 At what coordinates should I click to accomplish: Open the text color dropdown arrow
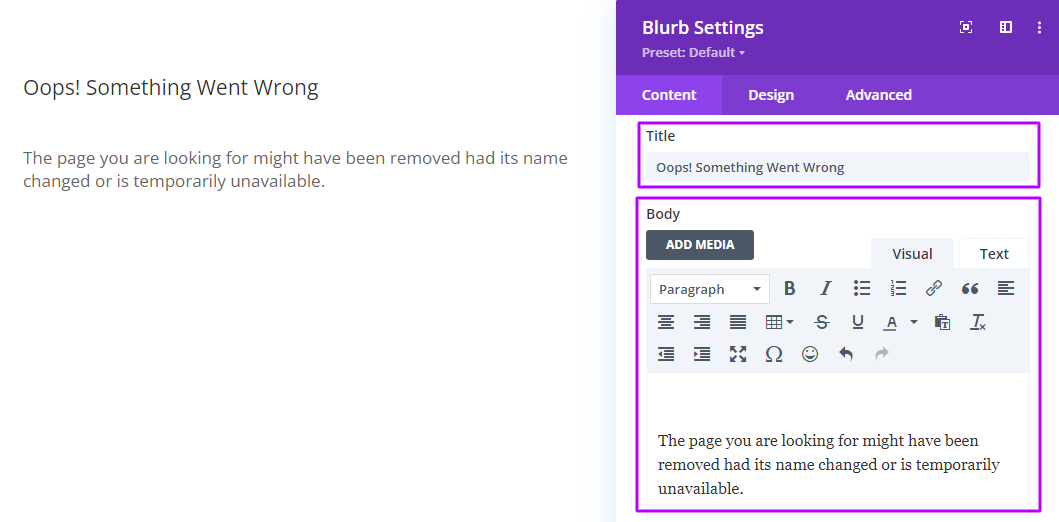(x=914, y=322)
